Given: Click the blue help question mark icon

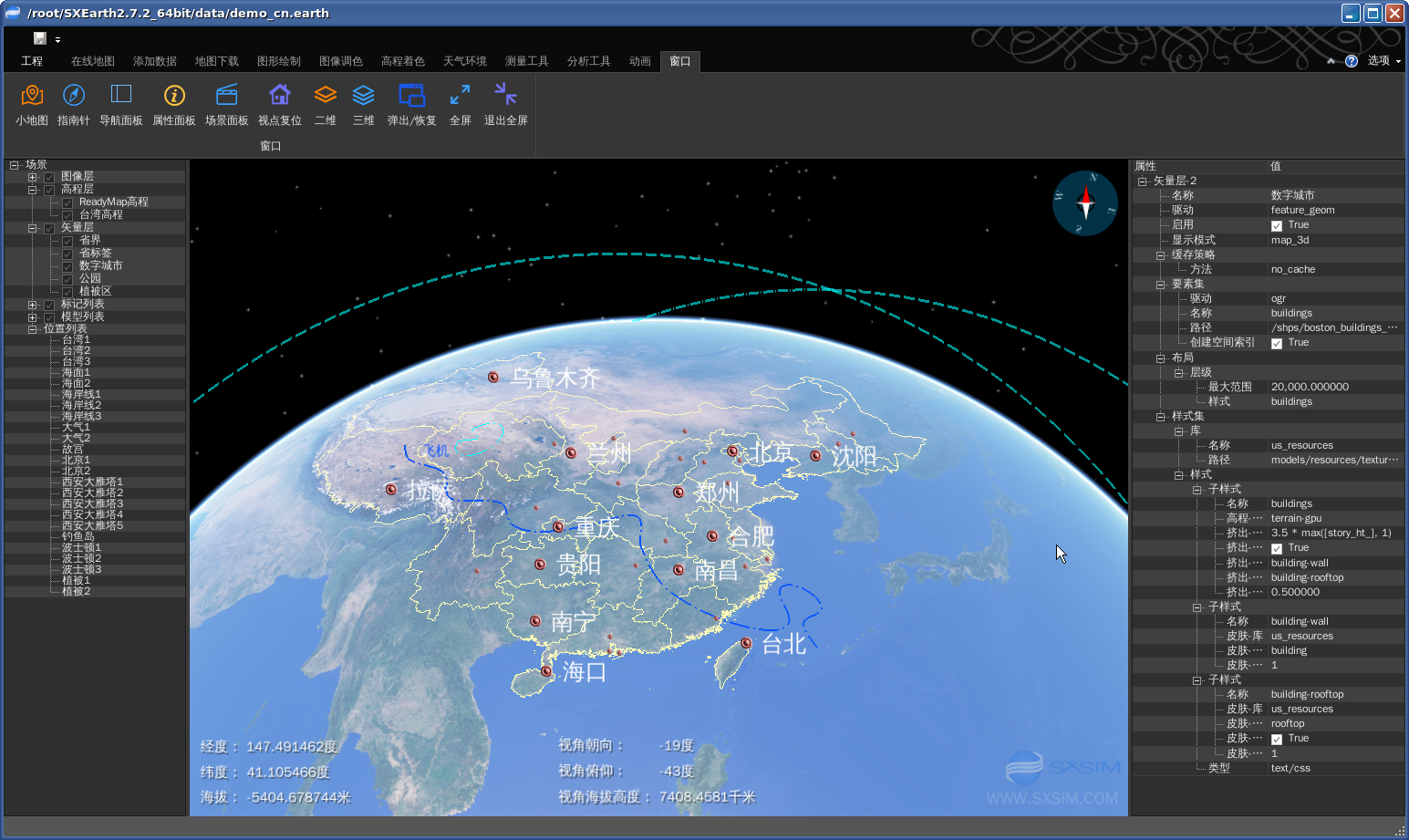Looking at the screenshot, I should (1352, 61).
